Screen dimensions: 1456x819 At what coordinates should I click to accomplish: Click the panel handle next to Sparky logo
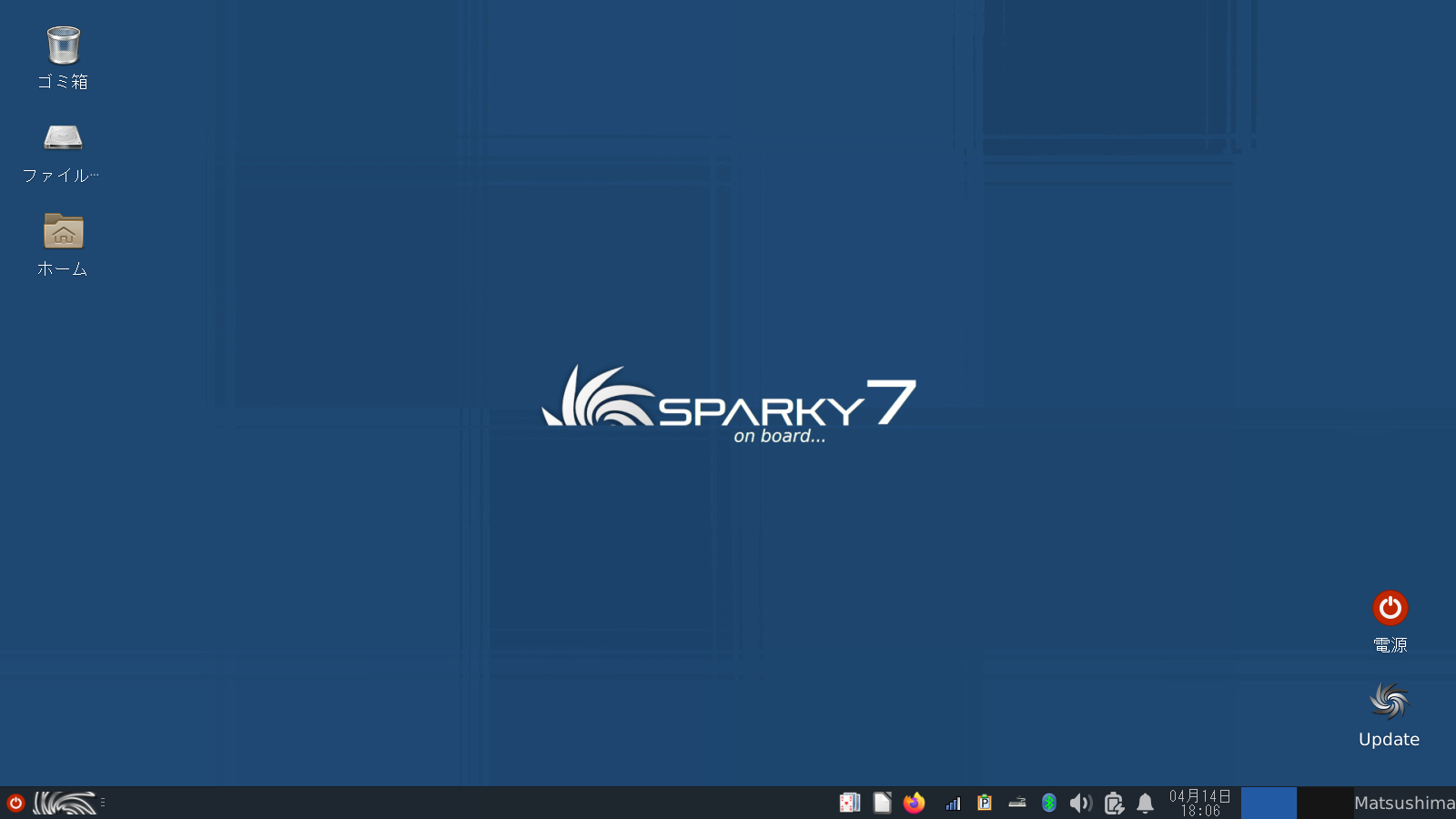(103, 803)
